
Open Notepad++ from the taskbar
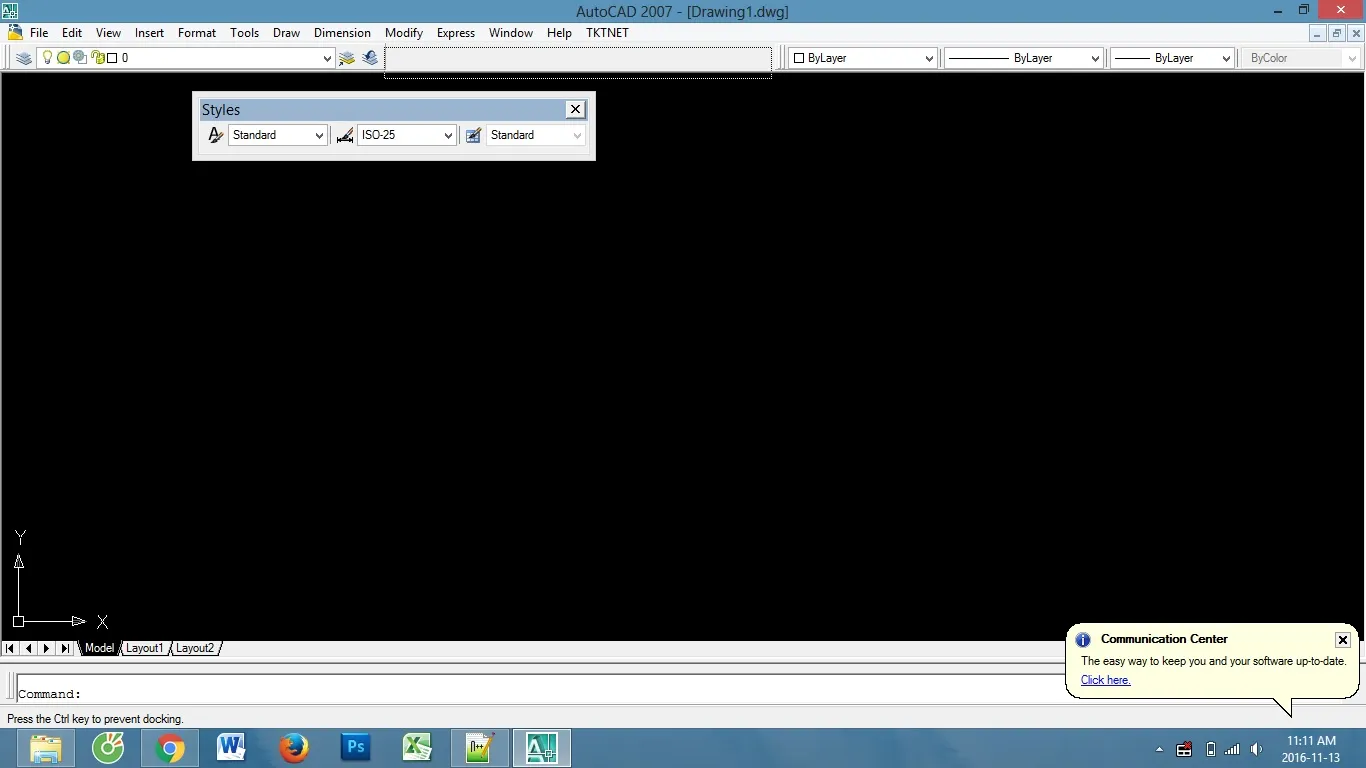point(480,747)
